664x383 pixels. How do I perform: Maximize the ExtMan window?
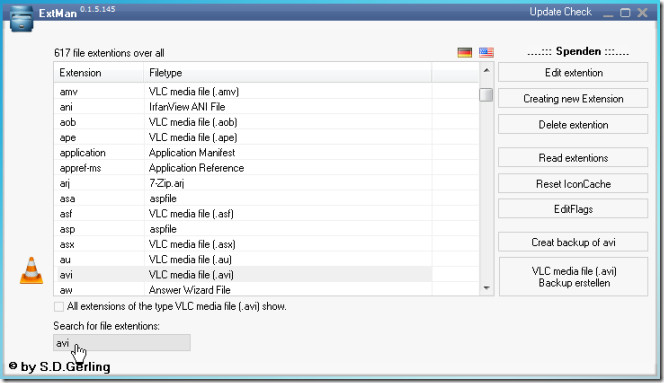pyautogui.click(x=625, y=13)
